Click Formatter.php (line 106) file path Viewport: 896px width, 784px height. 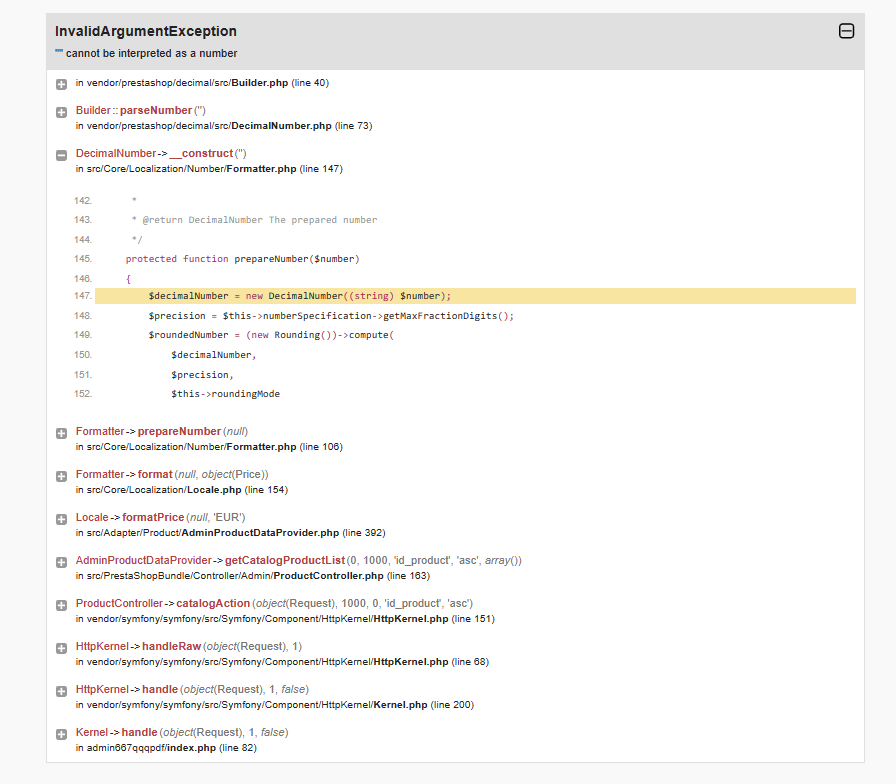[x=209, y=447]
